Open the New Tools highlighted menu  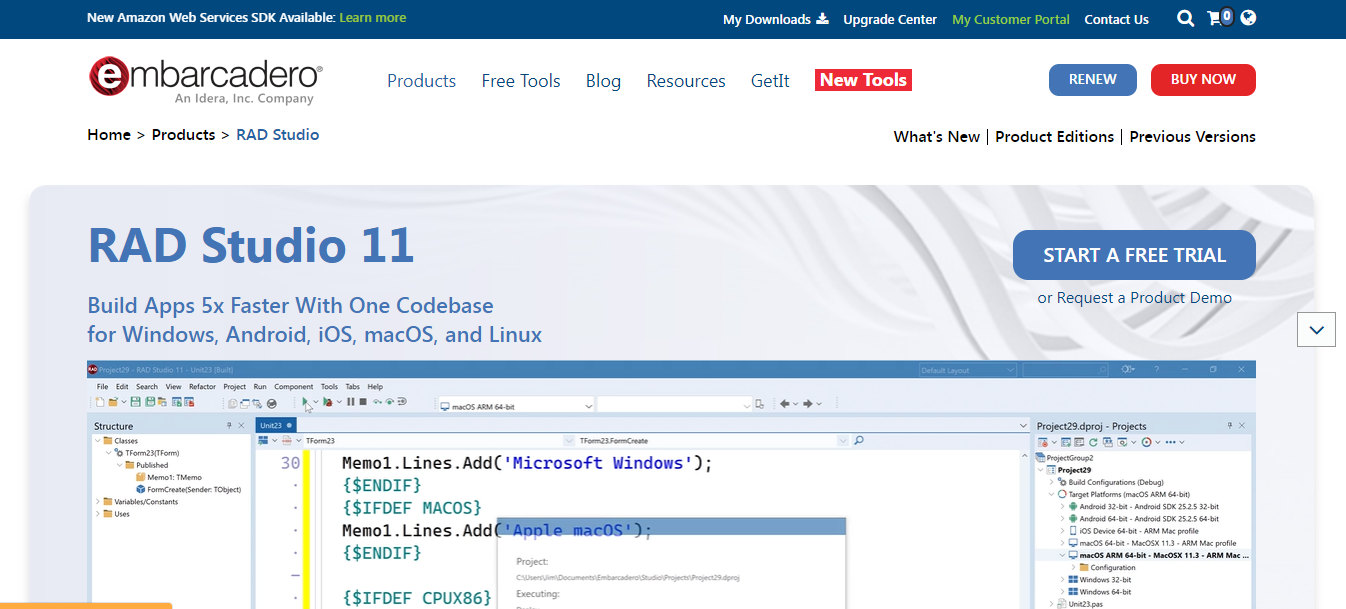(x=863, y=80)
